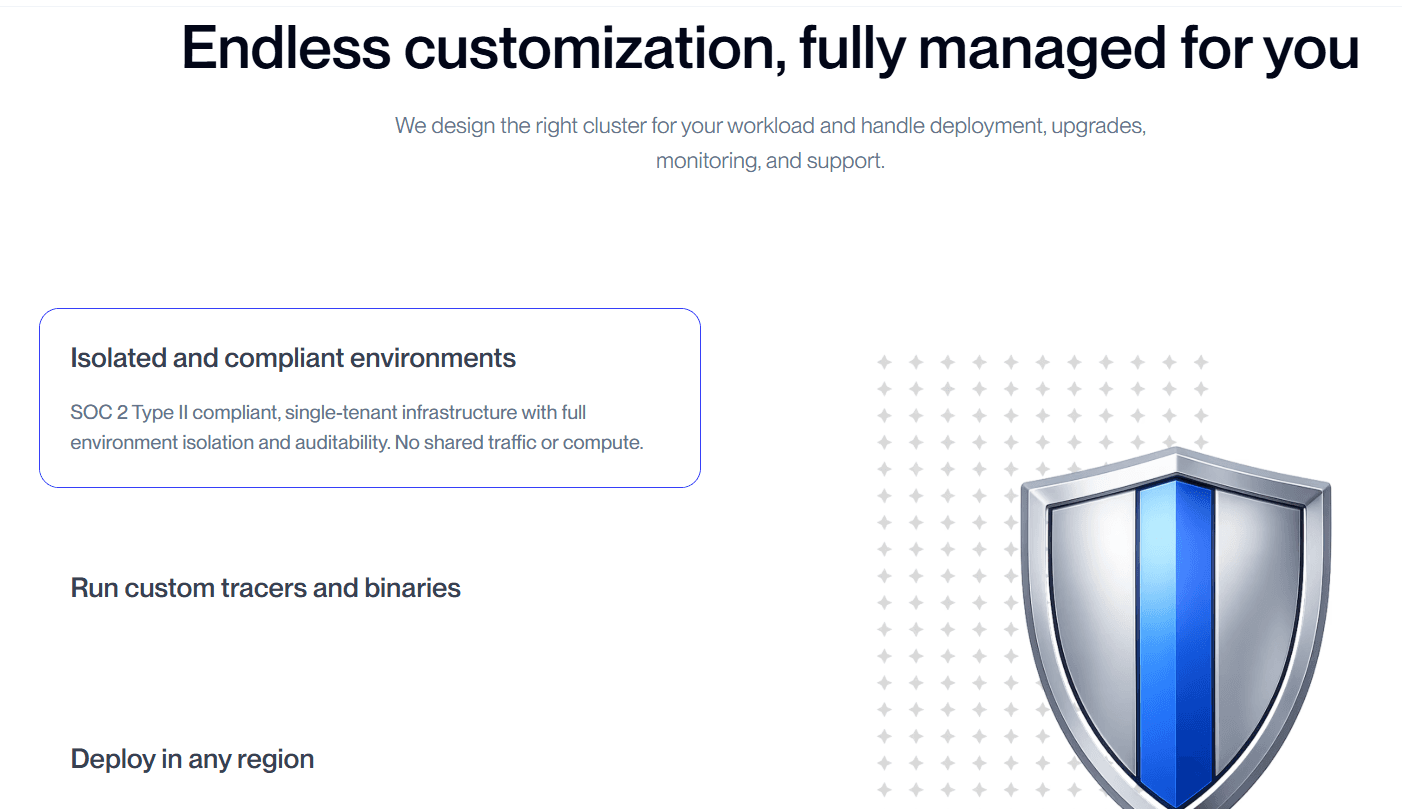
Task: Click the 'We design the right cluster' subtitle
Action: [x=770, y=127]
